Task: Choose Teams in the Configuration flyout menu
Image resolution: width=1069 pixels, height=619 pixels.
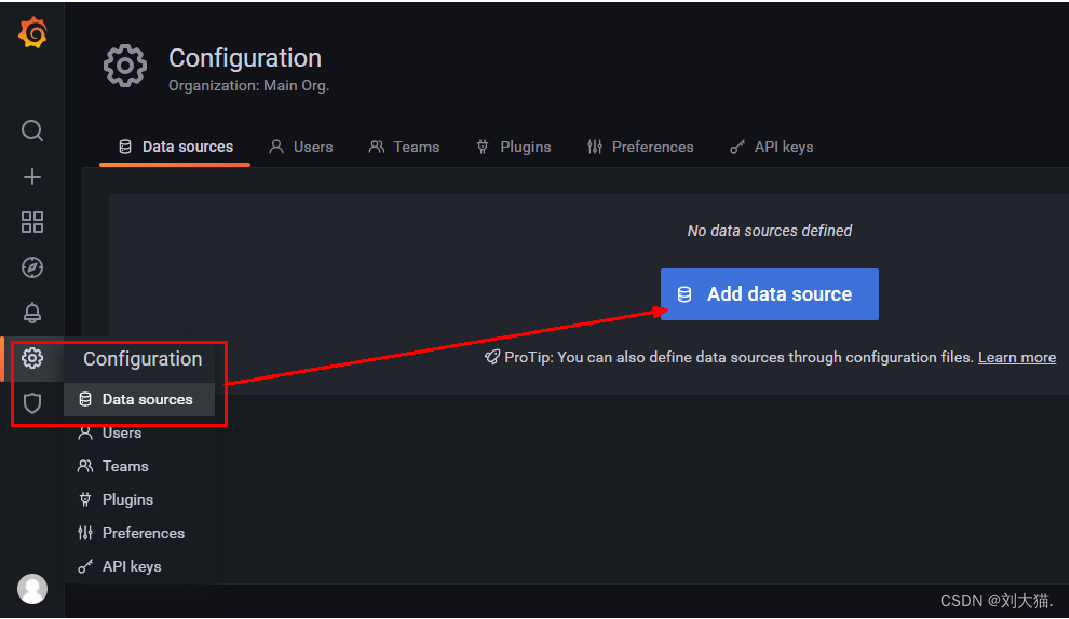Action: click(x=124, y=466)
